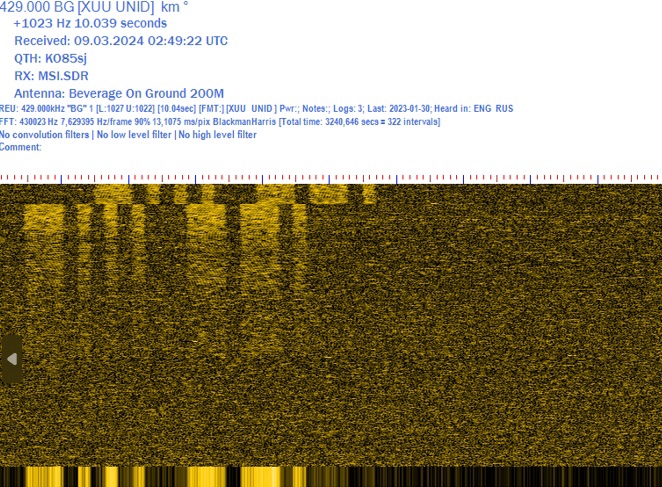The width and height of the screenshot is (662, 487).
Task: Click the "Comment:" label
Action: 21,147
